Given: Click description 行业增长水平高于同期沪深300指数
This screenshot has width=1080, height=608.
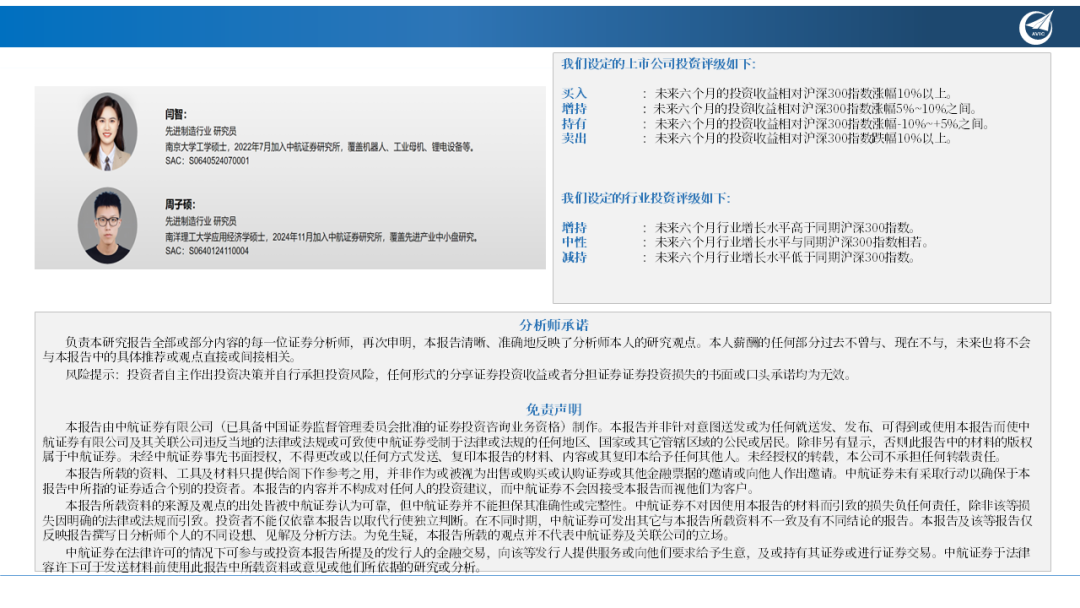Looking at the screenshot, I should tap(785, 228).
